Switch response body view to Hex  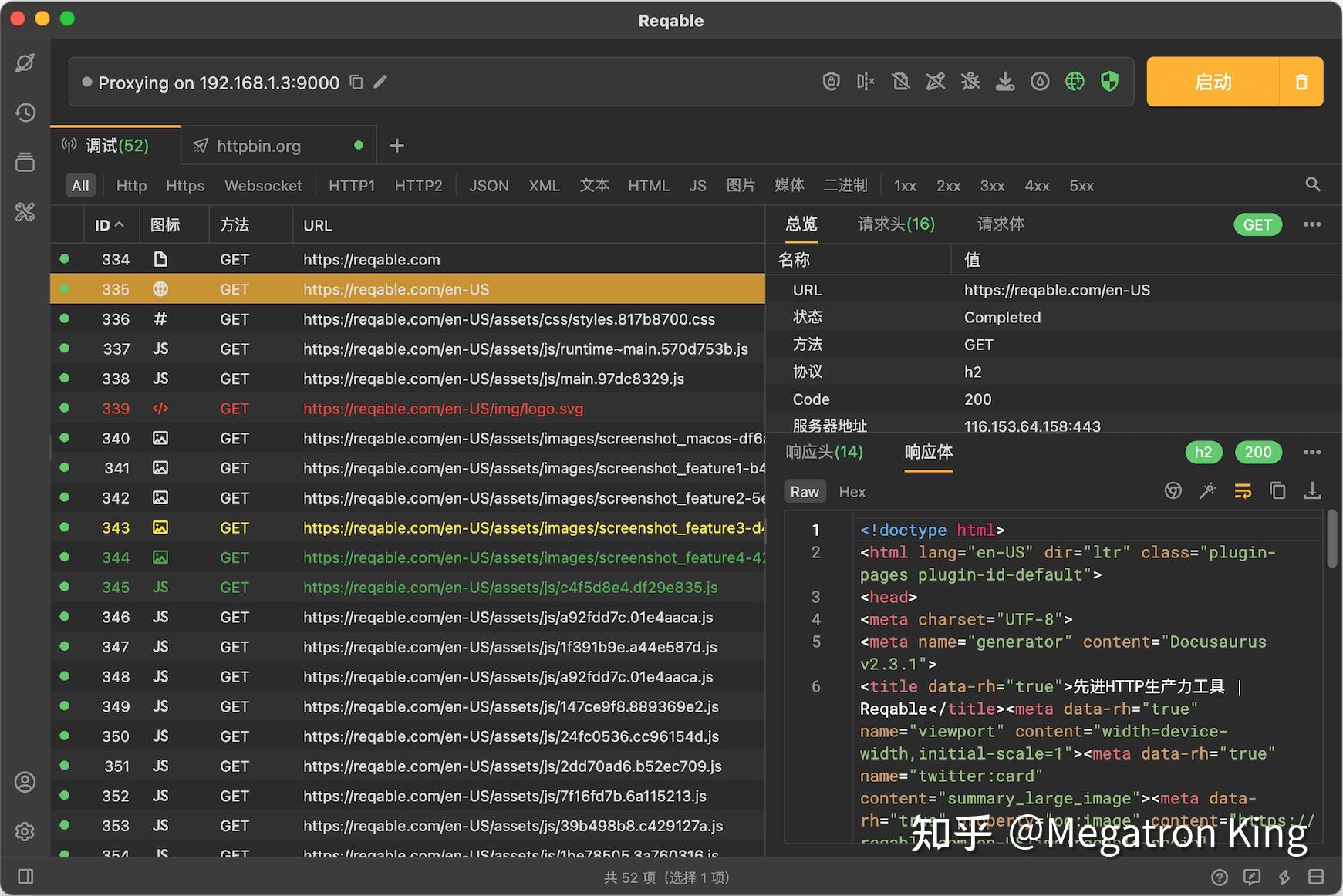852,492
